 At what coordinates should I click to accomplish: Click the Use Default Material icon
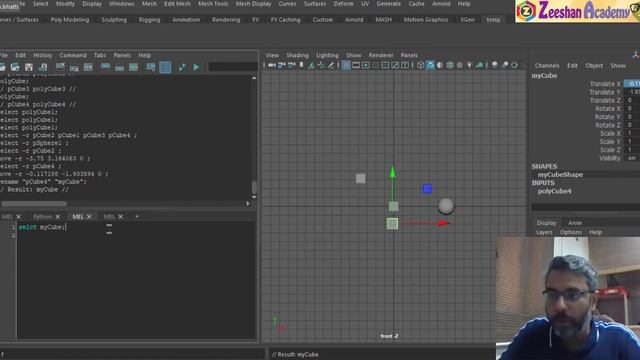[x=440, y=65]
